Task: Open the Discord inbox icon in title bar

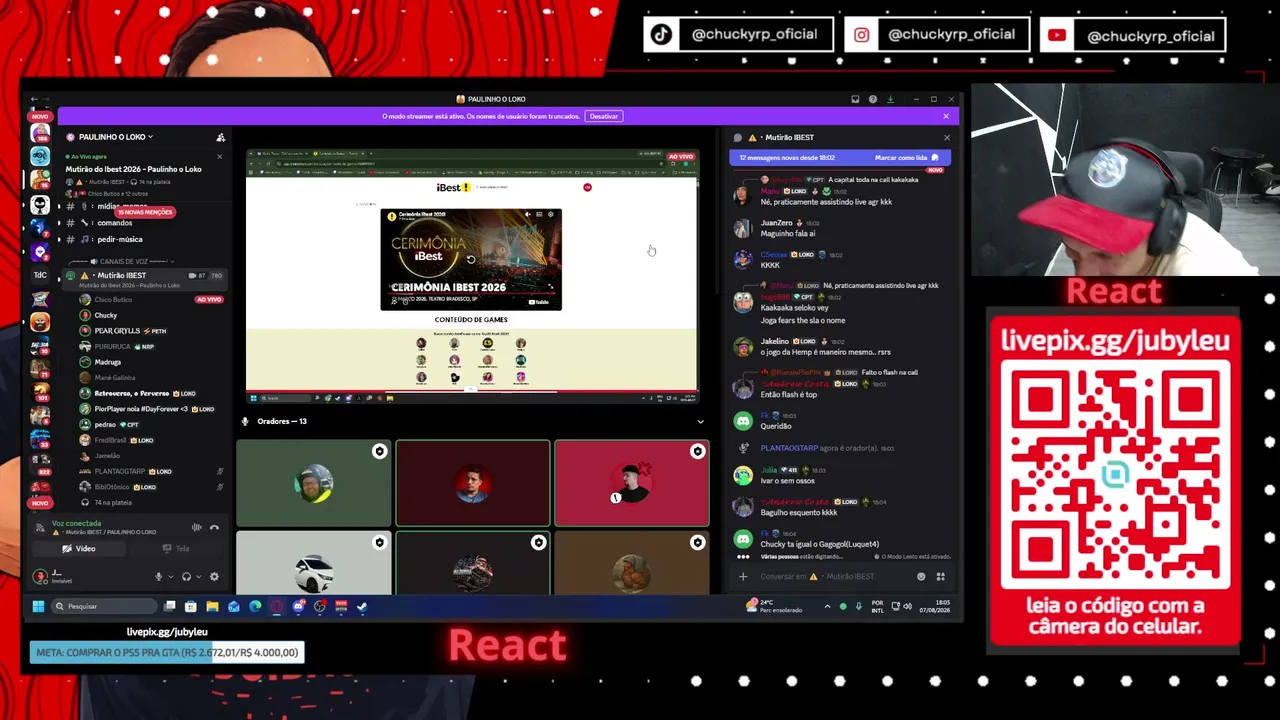Action: click(855, 99)
